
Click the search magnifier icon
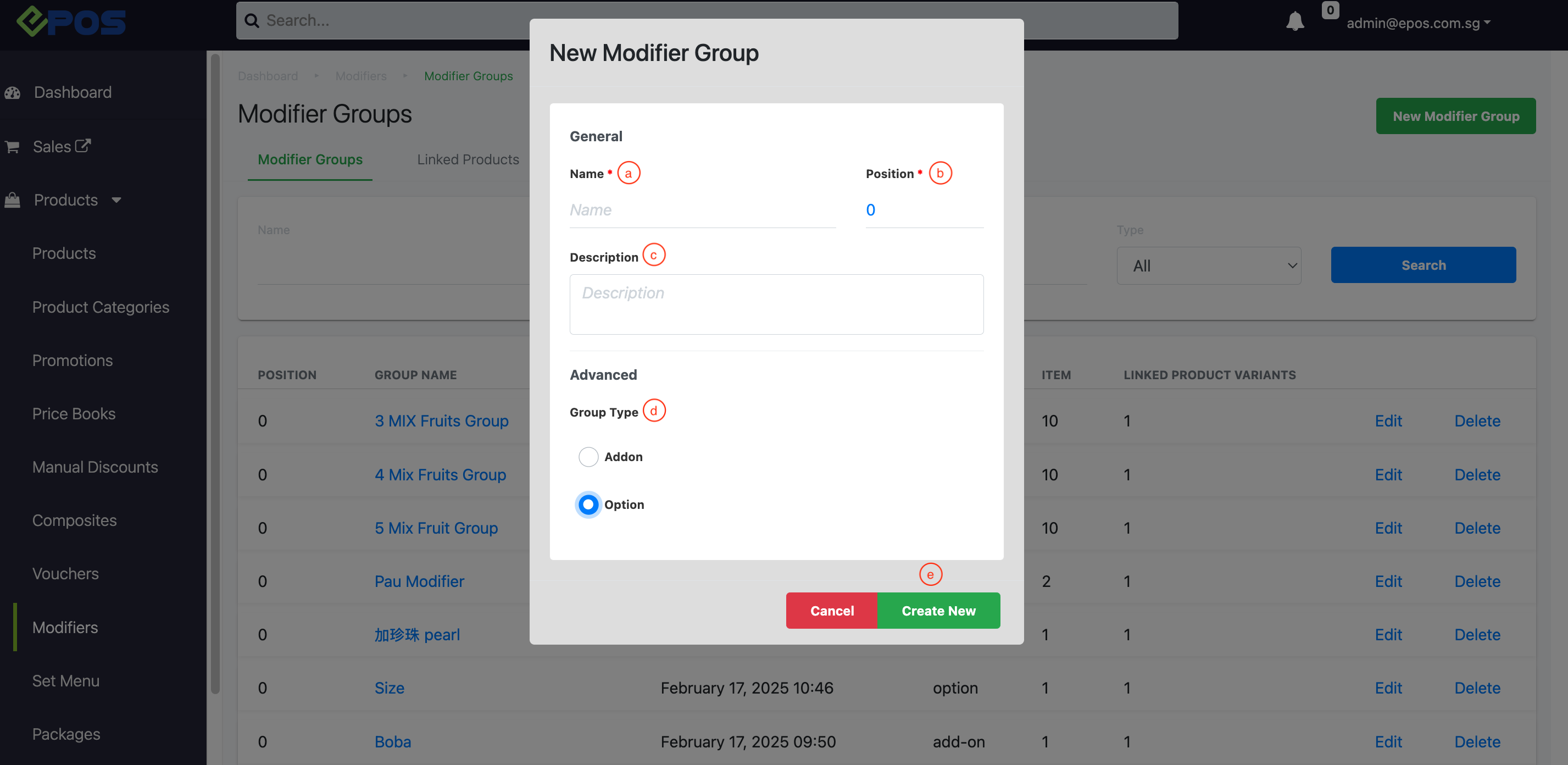click(252, 21)
